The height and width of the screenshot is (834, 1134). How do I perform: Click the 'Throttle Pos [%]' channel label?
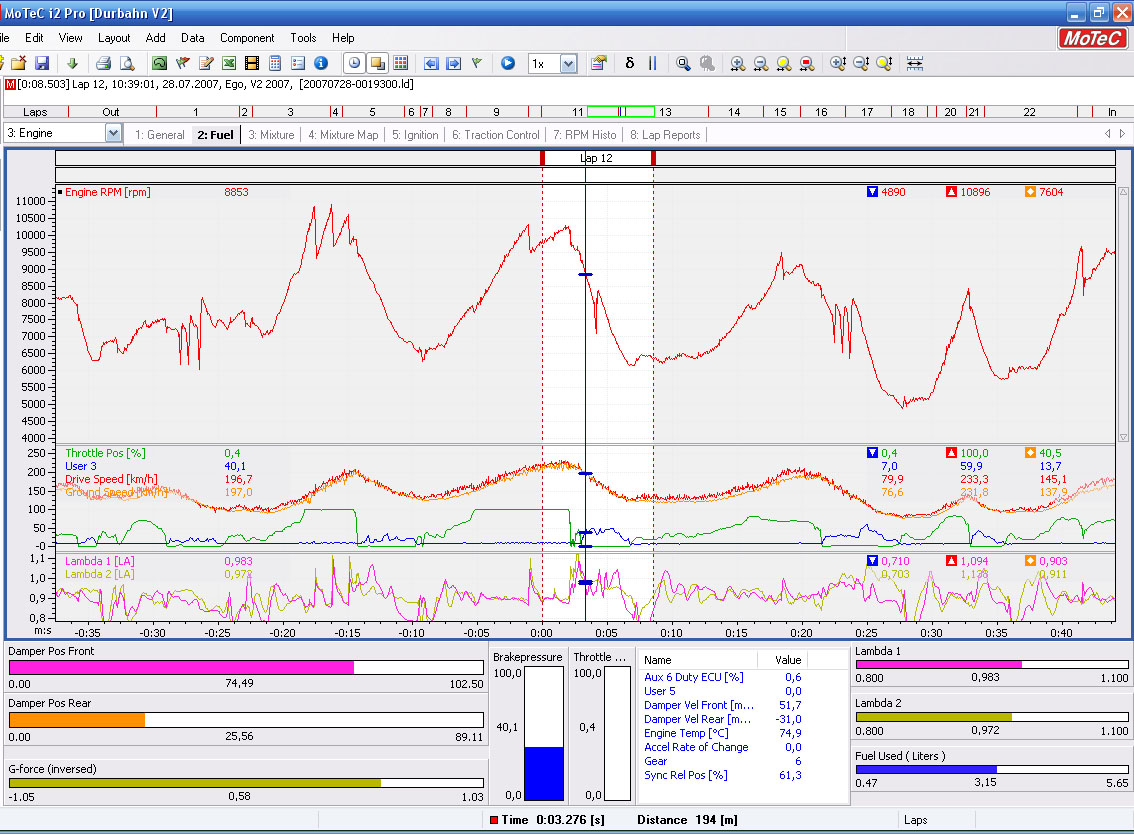click(x=105, y=454)
